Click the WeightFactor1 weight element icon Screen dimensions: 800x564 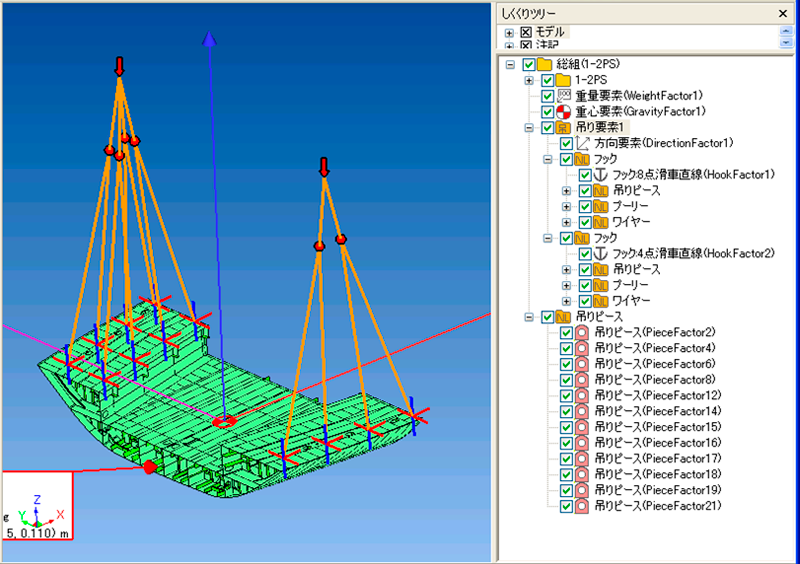[563, 96]
